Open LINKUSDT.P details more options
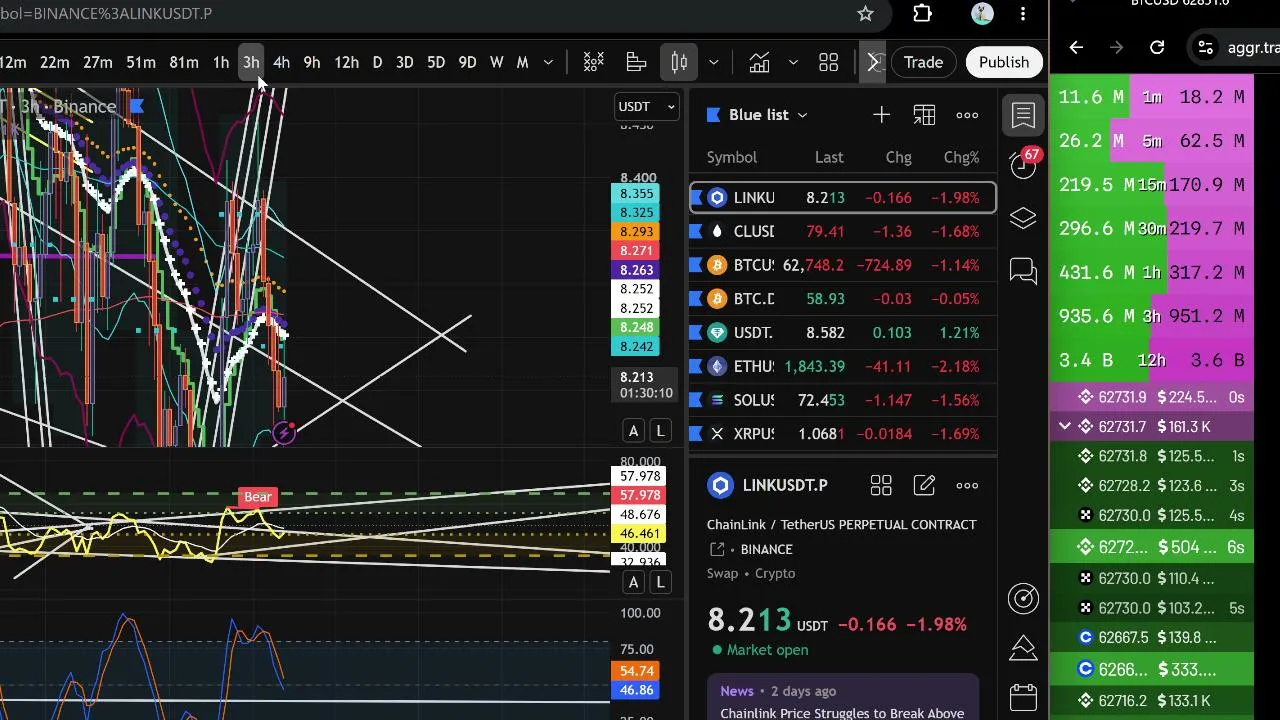This screenshot has width=1280, height=720. click(967, 485)
